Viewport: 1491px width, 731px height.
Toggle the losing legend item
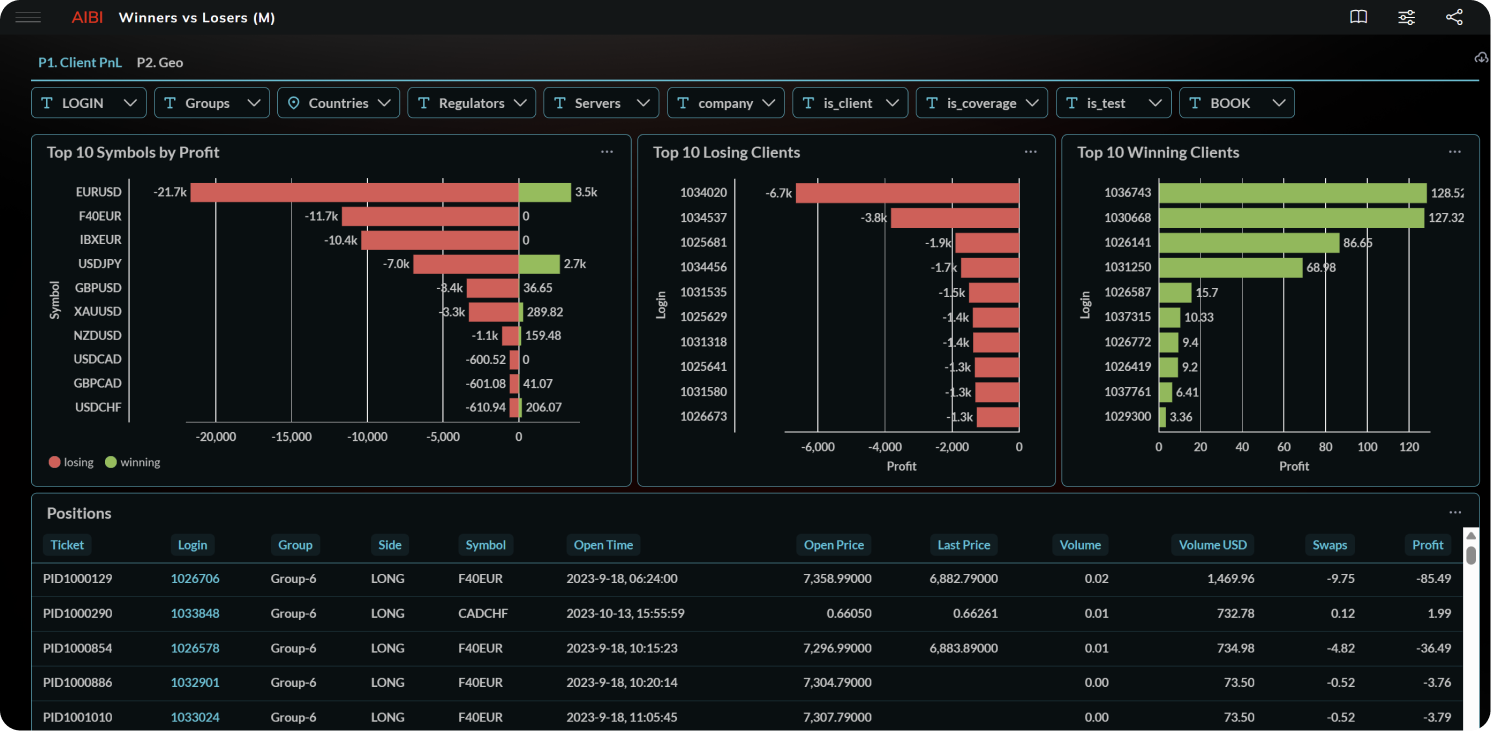tap(71, 462)
